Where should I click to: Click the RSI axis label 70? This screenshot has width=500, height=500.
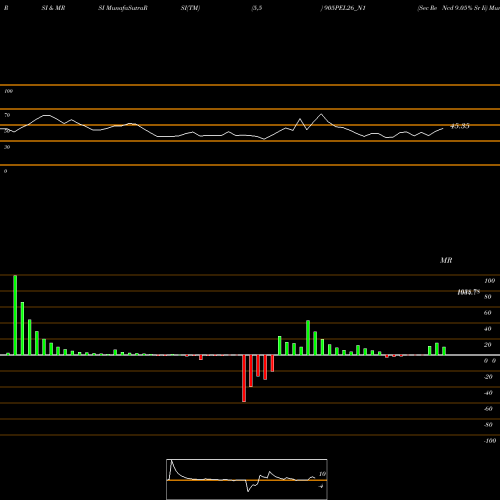(7, 115)
